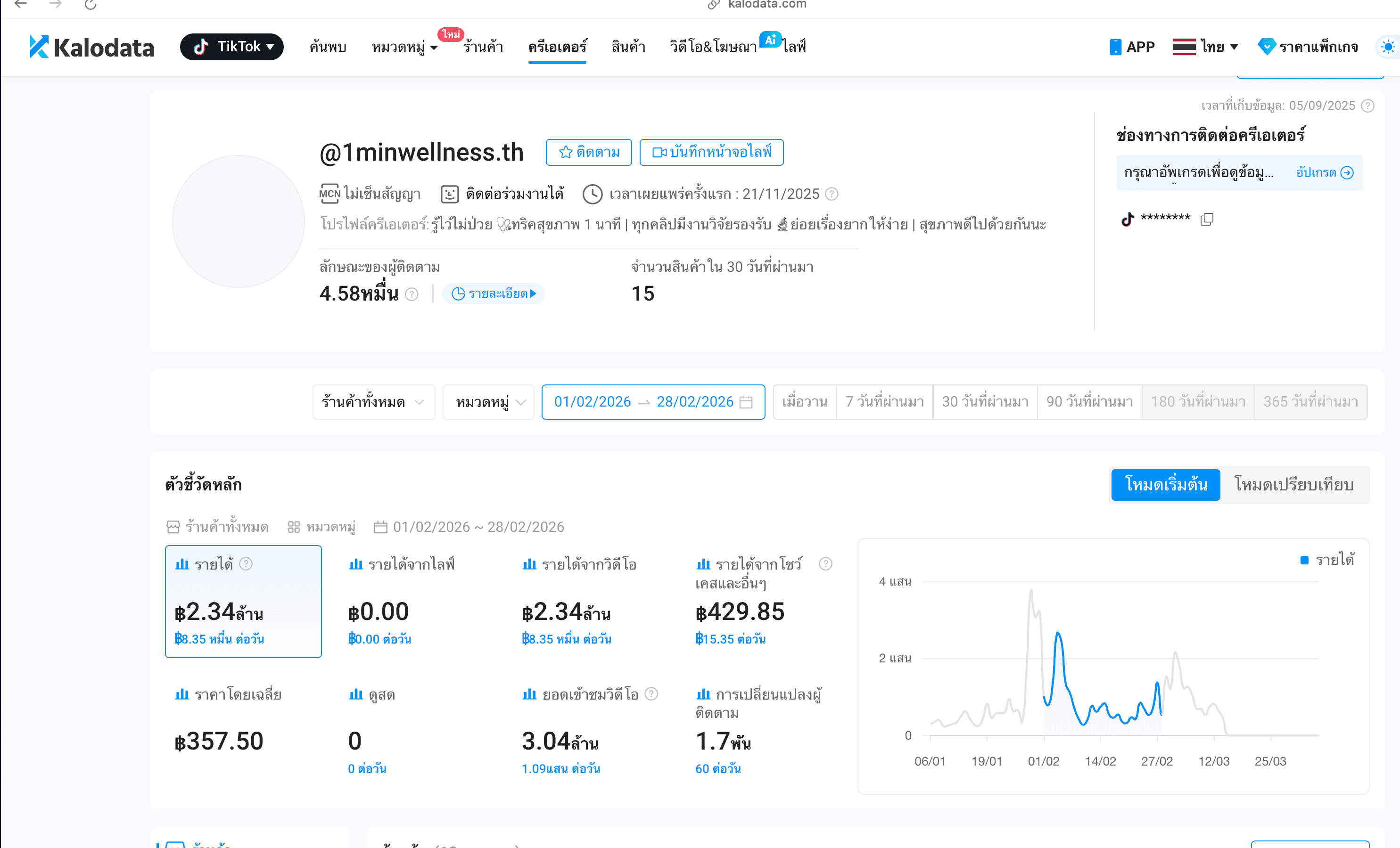Click the TikTok contact icon
Screen dimensions: 1400x848
coord(1128,219)
